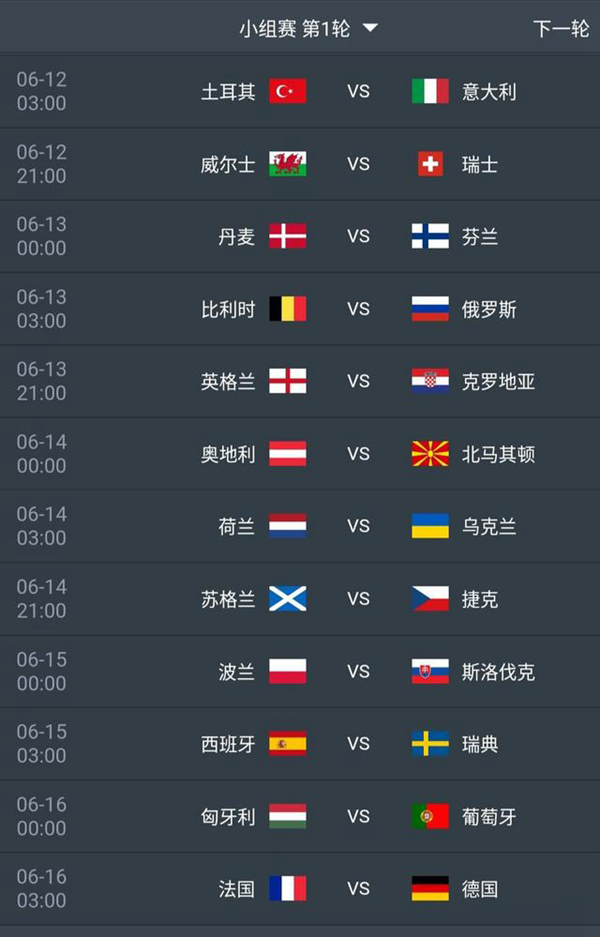Click VS in the 丹麦–芬兰 match
Image resolution: width=600 pixels, height=937 pixels.
(358, 236)
